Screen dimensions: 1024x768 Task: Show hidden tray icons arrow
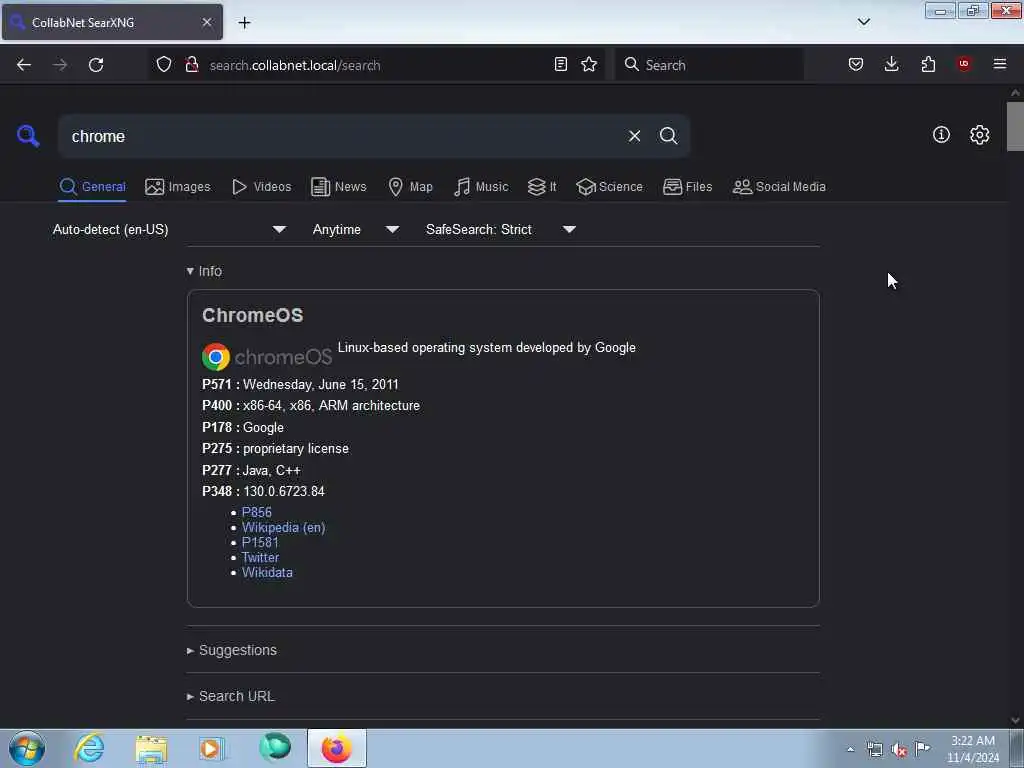click(850, 749)
